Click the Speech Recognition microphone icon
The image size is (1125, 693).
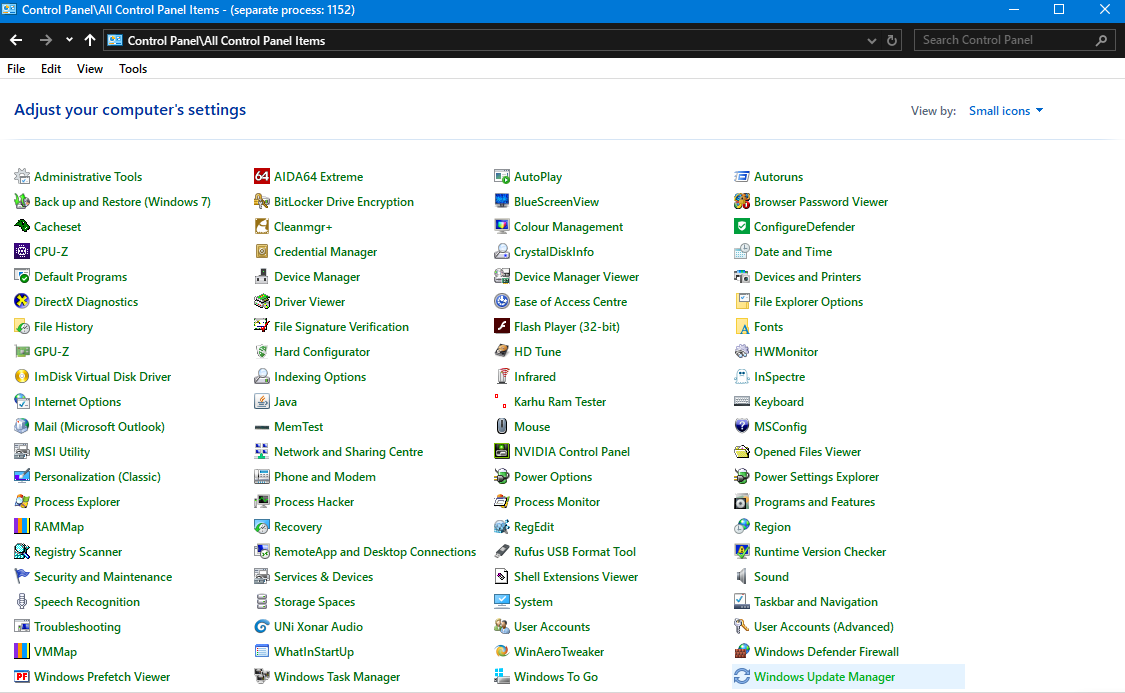tap(22, 601)
